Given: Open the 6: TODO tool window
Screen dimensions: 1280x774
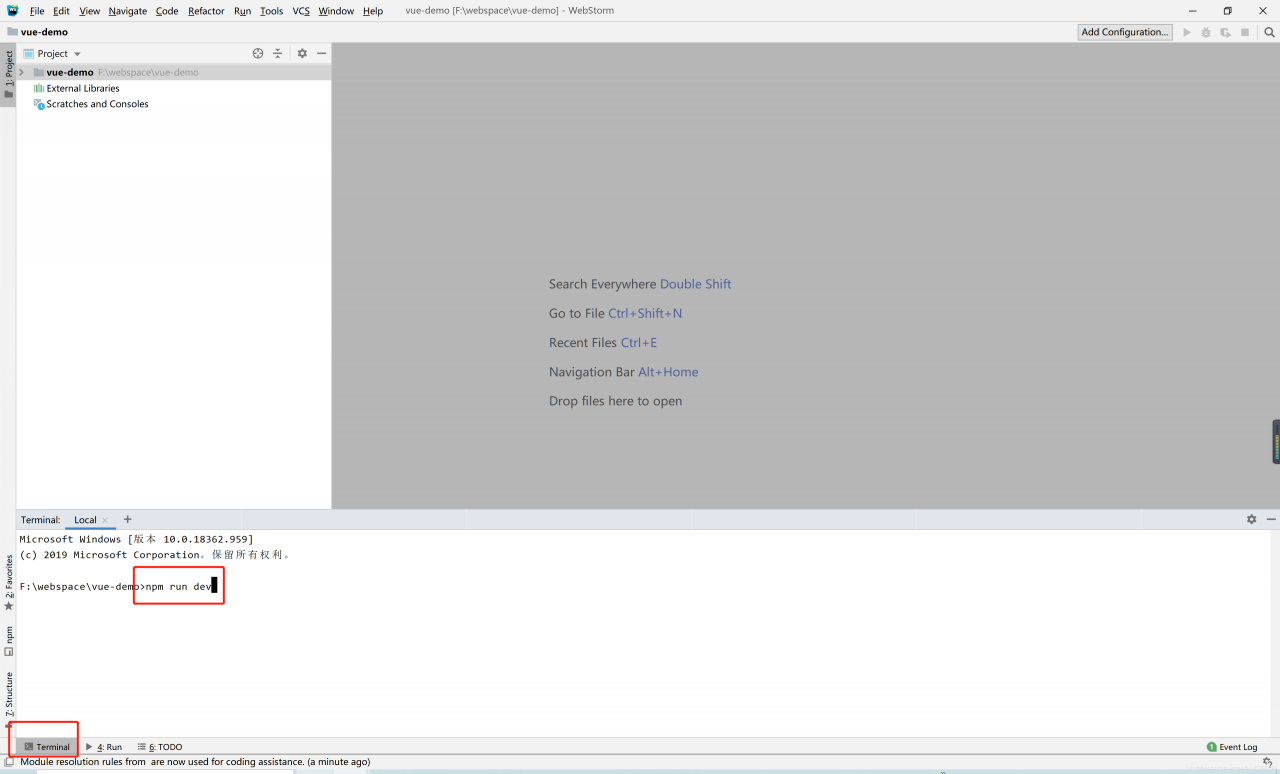Looking at the screenshot, I should click(160, 747).
